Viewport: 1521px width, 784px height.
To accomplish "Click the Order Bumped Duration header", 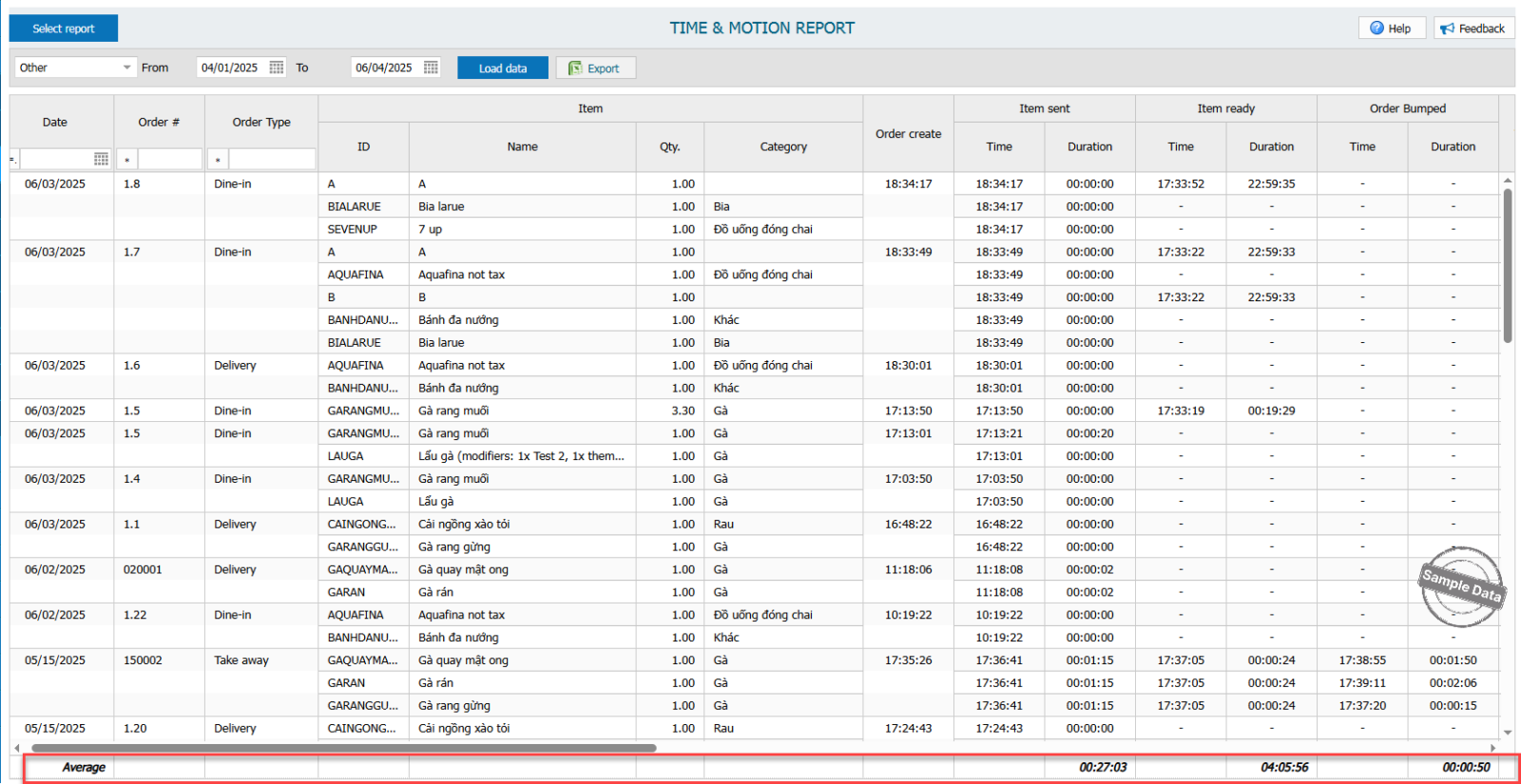I will 1453,146.
